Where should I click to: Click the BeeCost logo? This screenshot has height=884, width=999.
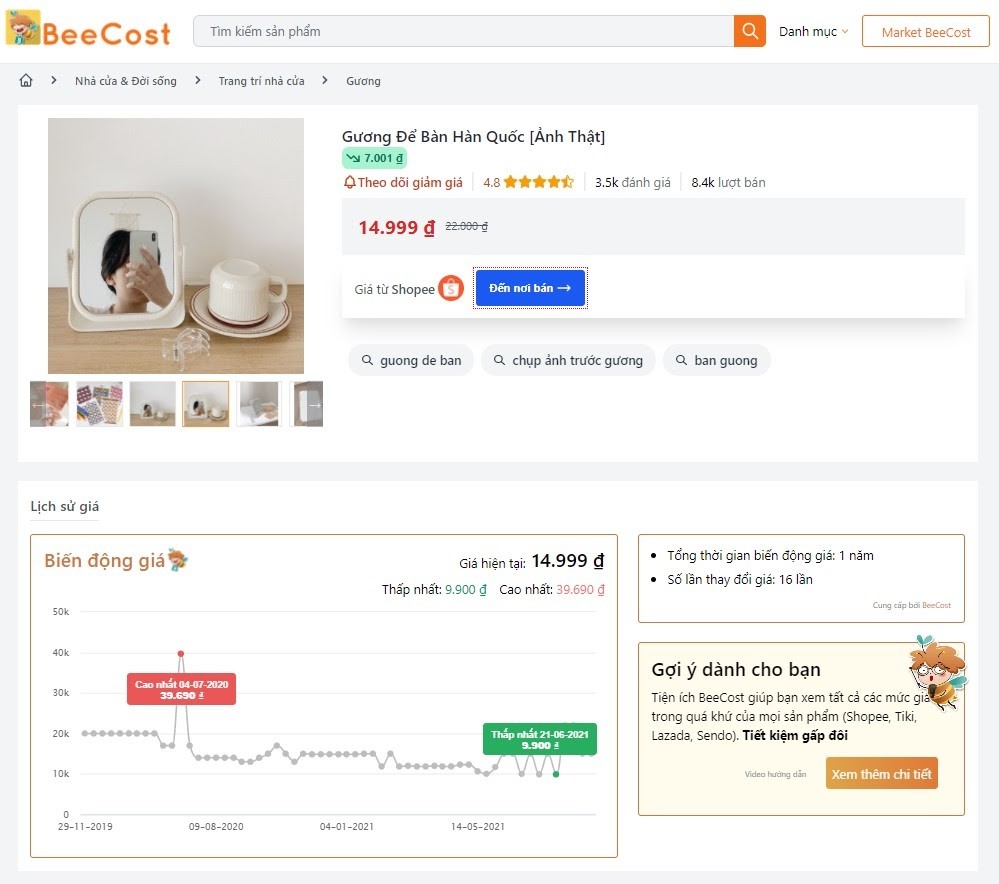click(x=88, y=31)
